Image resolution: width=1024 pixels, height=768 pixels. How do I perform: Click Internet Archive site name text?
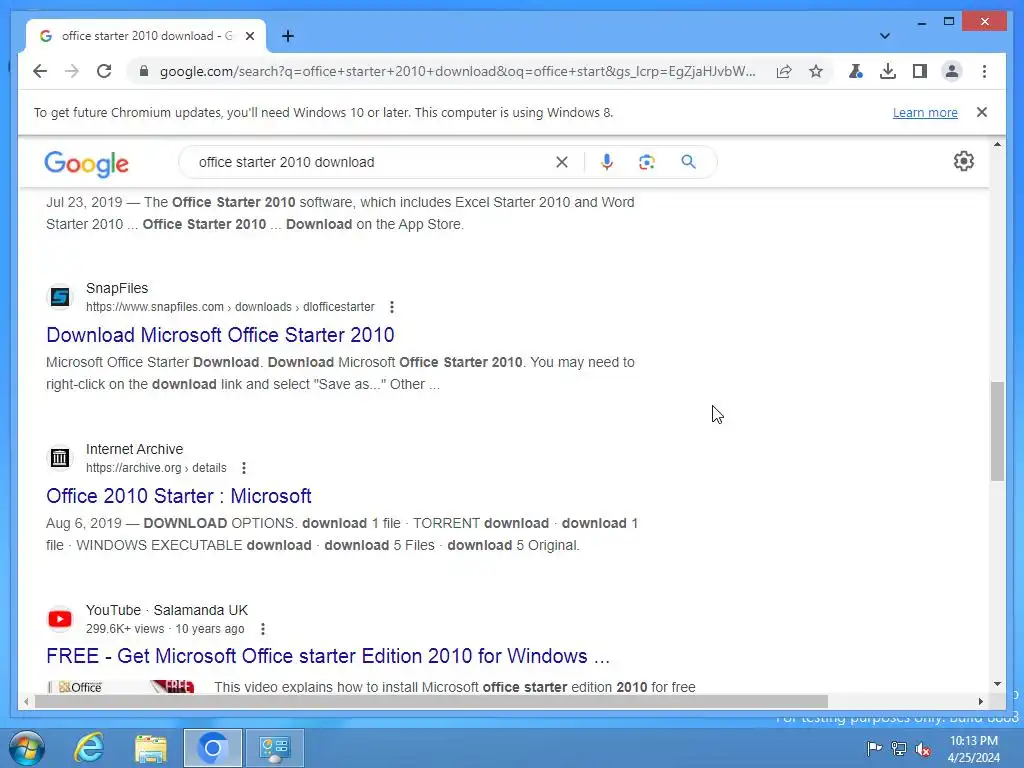coord(135,449)
